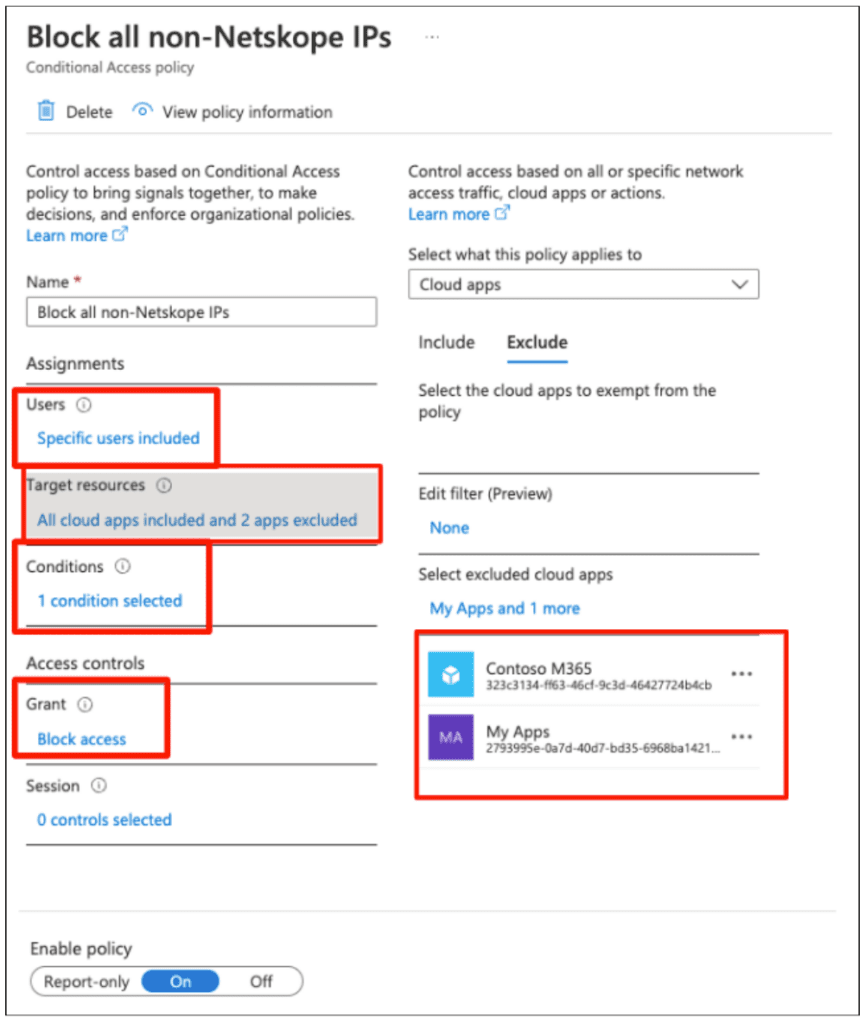Viewport: 865px width, 1024px height.
Task: Click the View policy information eye icon
Action: click(x=143, y=112)
